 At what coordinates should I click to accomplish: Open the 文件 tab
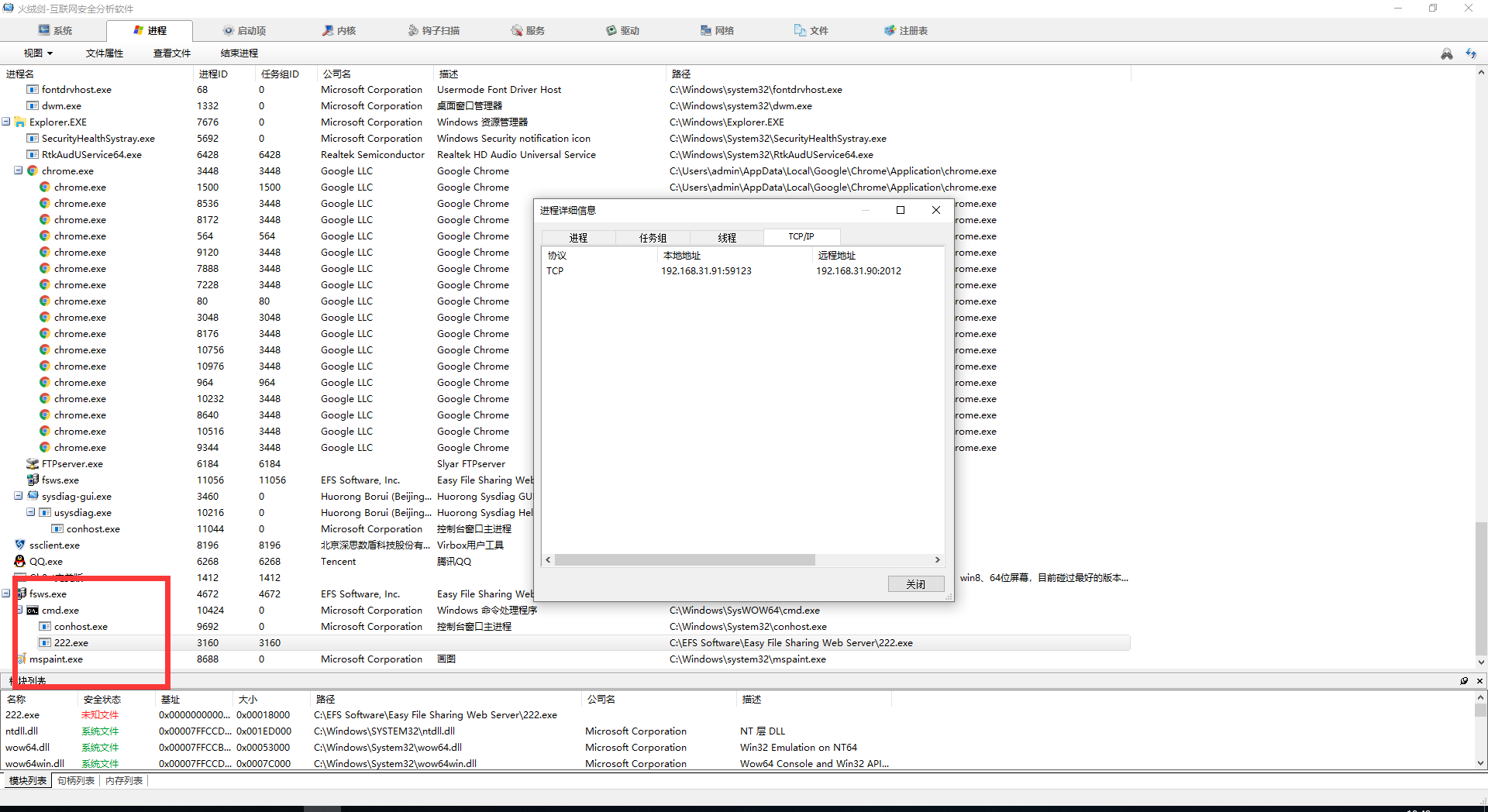[811, 31]
